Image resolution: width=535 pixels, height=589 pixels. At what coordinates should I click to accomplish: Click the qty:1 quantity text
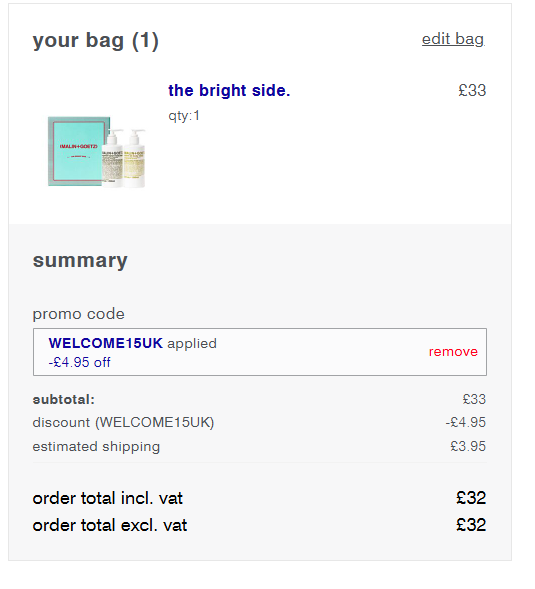coord(184,116)
